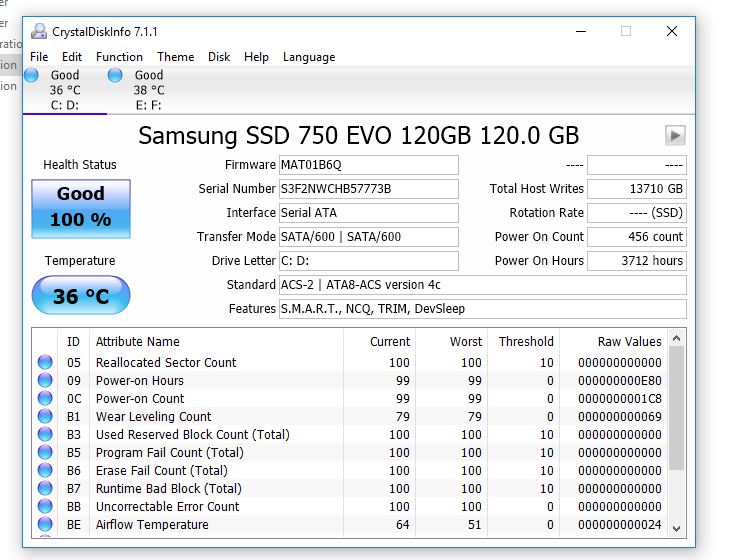732x560 pixels.
Task: Open the Edit menu
Action: pyautogui.click(x=71, y=57)
